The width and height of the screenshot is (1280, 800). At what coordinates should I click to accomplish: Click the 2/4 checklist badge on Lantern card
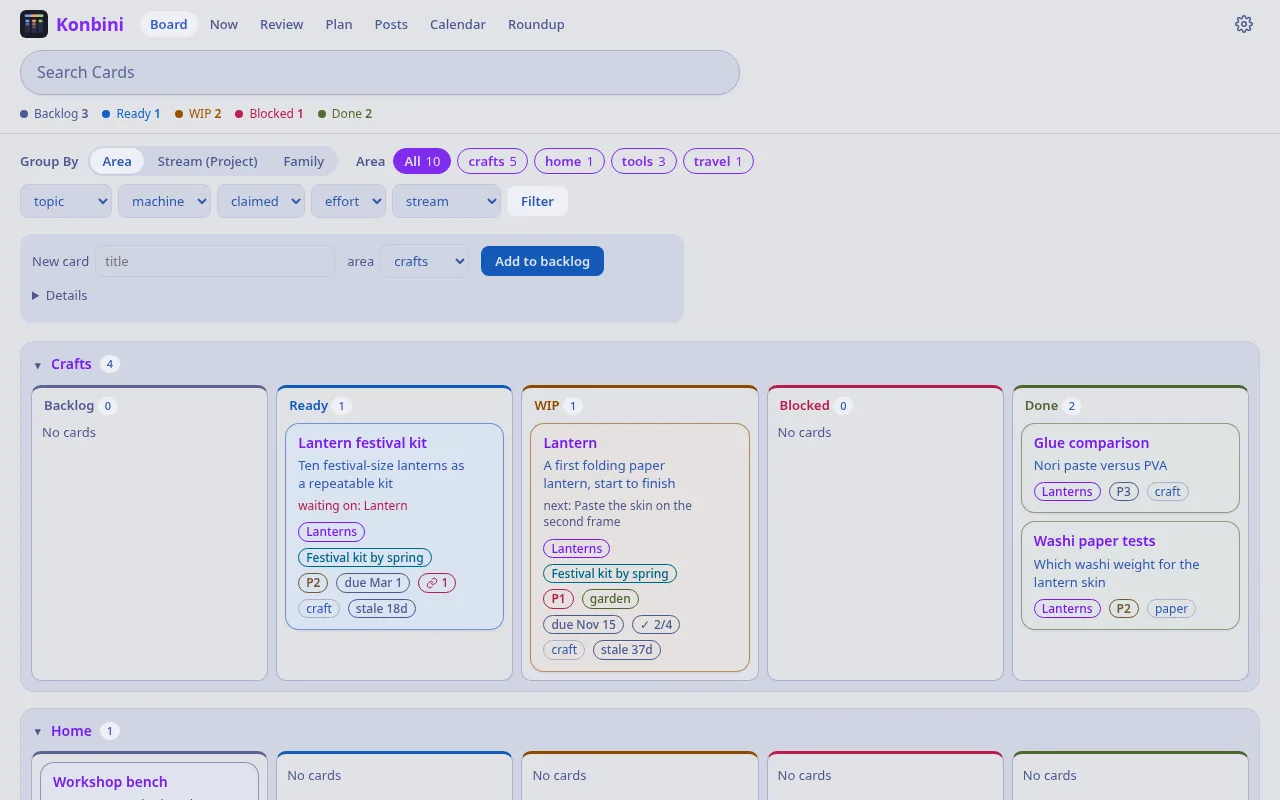click(656, 624)
